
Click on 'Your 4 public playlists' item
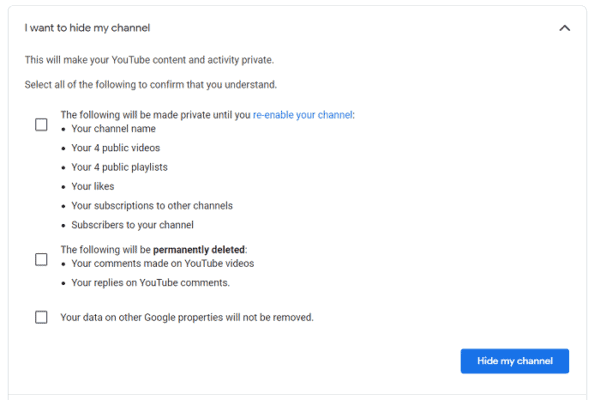click(x=119, y=167)
